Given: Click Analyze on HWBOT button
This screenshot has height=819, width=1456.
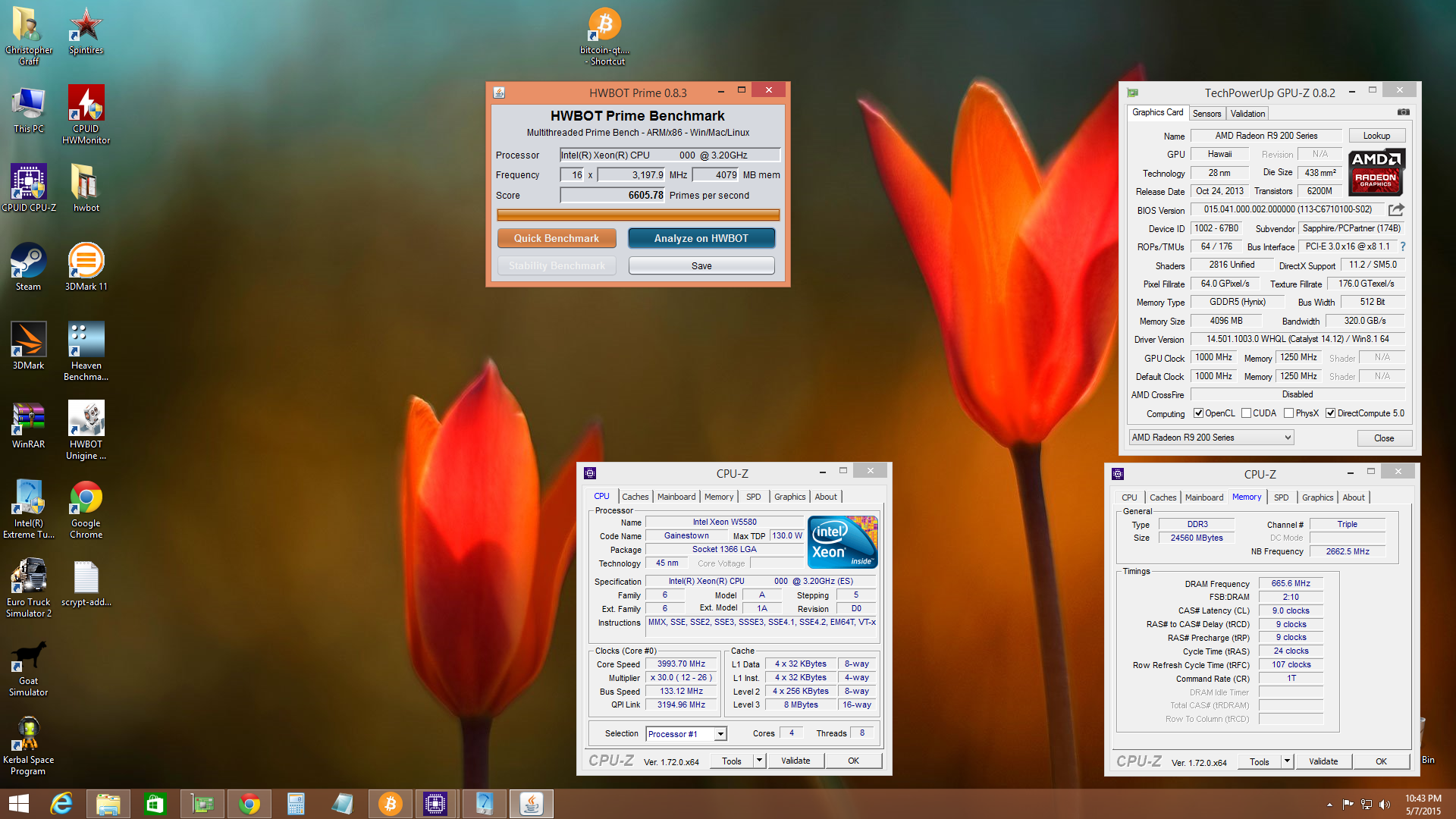Looking at the screenshot, I should [x=701, y=238].
